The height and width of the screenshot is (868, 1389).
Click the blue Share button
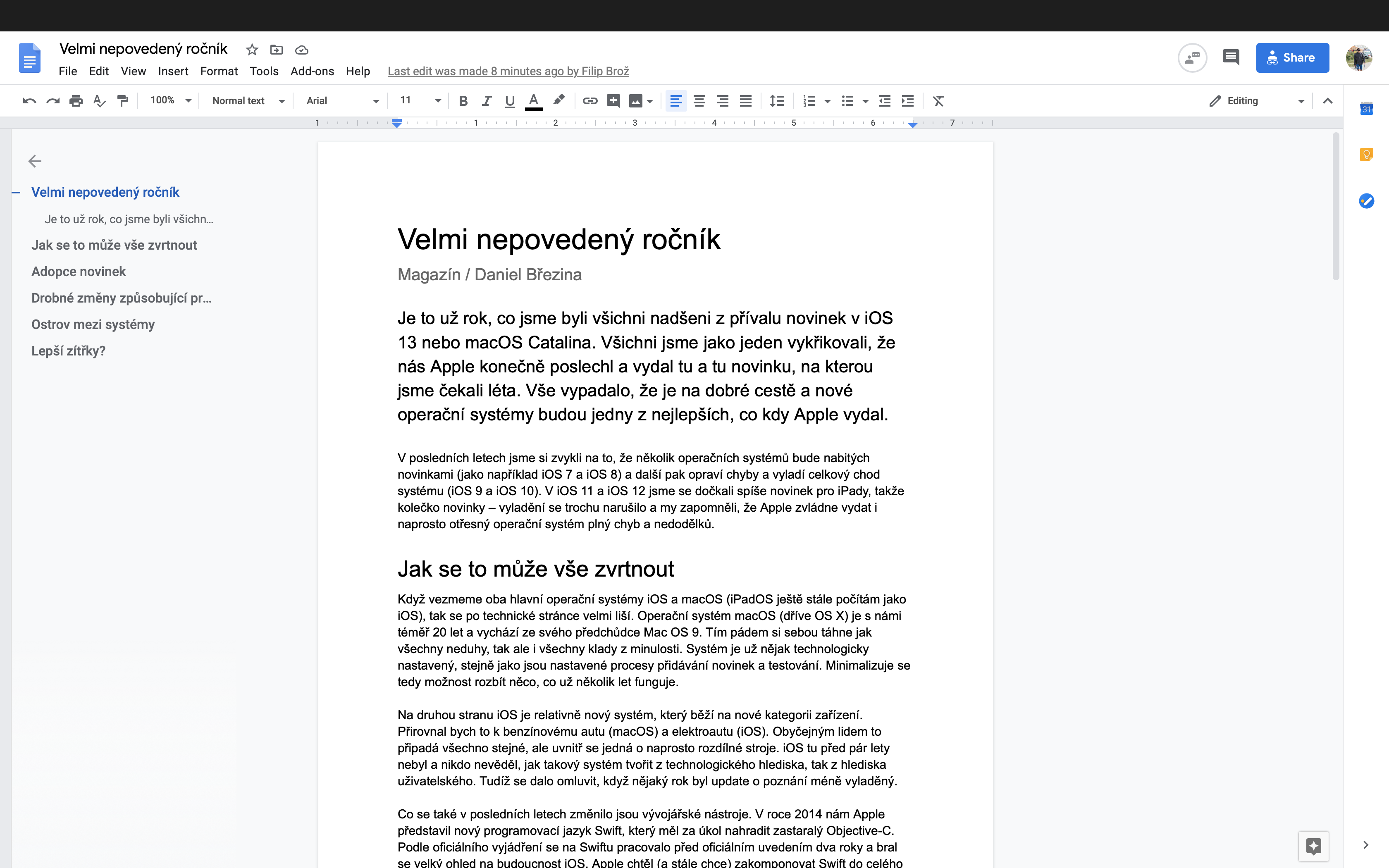coord(1292,57)
